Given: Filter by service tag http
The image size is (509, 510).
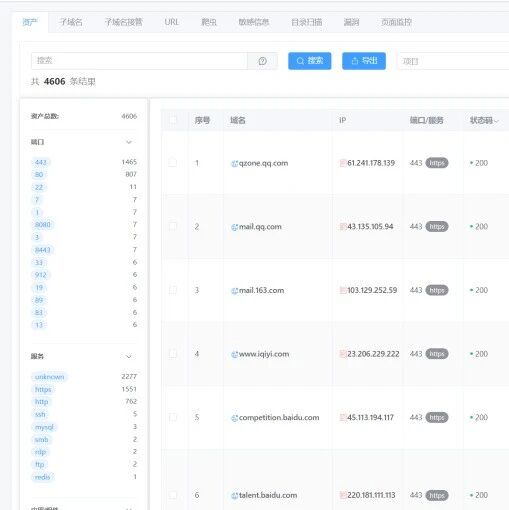Looking at the screenshot, I should [41, 402].
